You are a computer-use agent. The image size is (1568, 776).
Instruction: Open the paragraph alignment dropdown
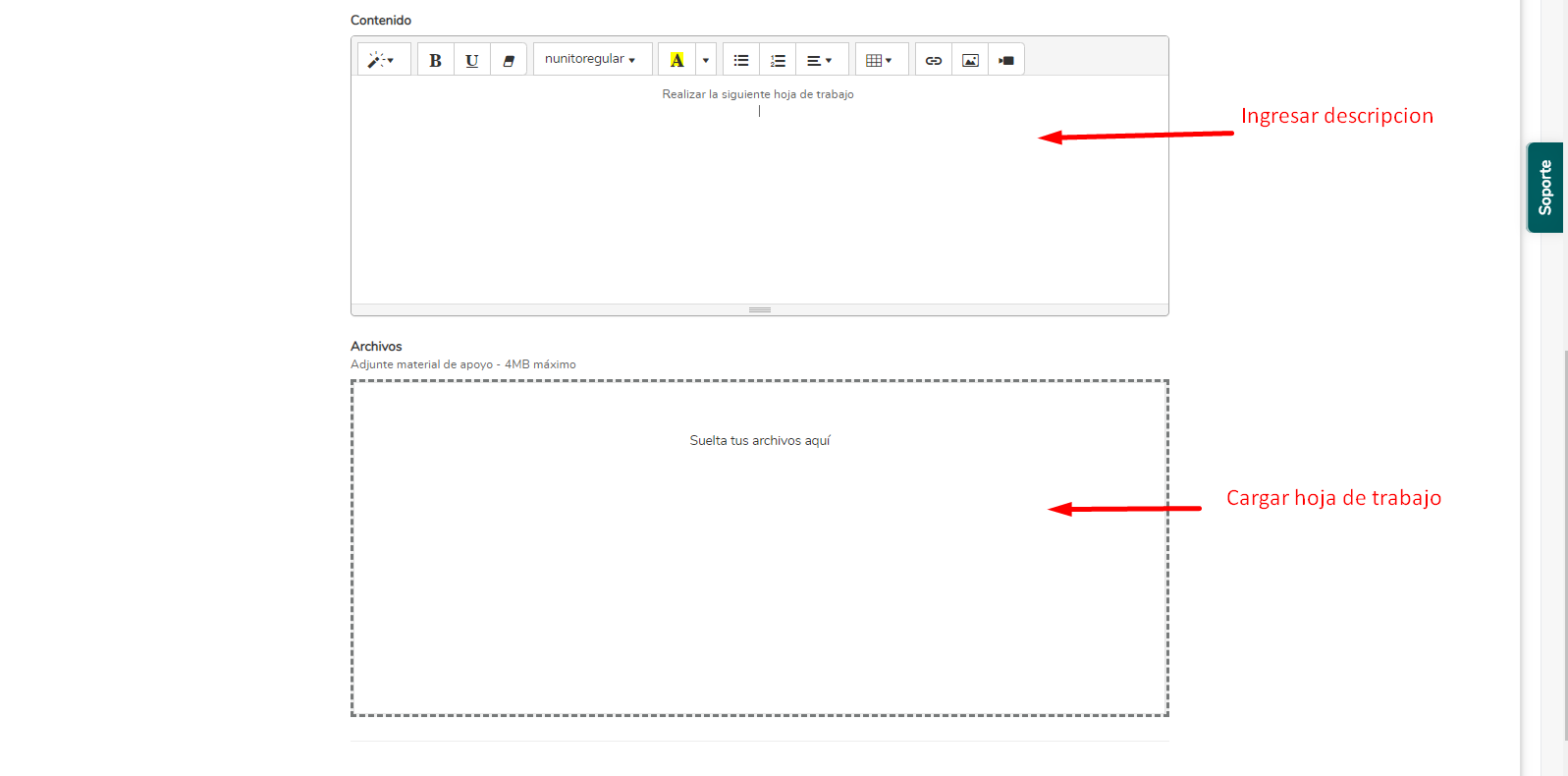821,60
